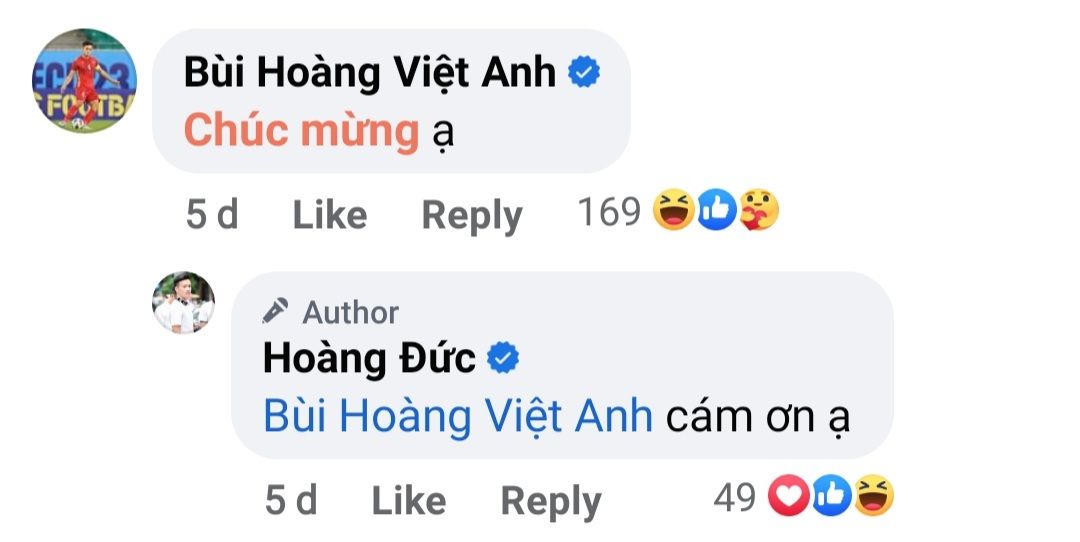Tap the Haha reaction emoji next to 169
1080x542 pixels.
click(x=674, y=210)
